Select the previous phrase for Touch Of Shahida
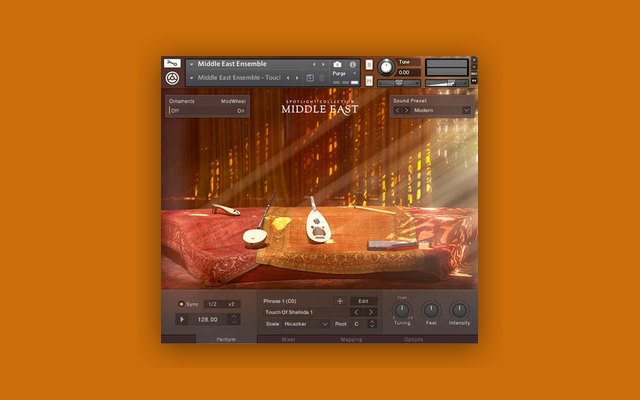640x400 pixels. click(356, 312)
